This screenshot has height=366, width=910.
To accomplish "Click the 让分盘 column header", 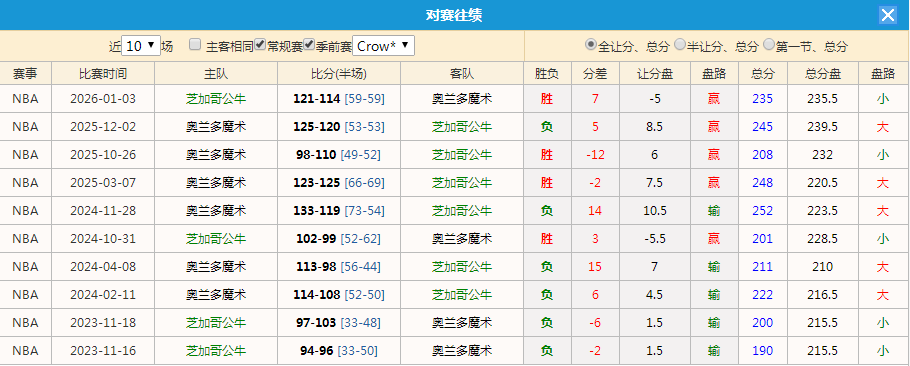I will (x=655, y=74).
